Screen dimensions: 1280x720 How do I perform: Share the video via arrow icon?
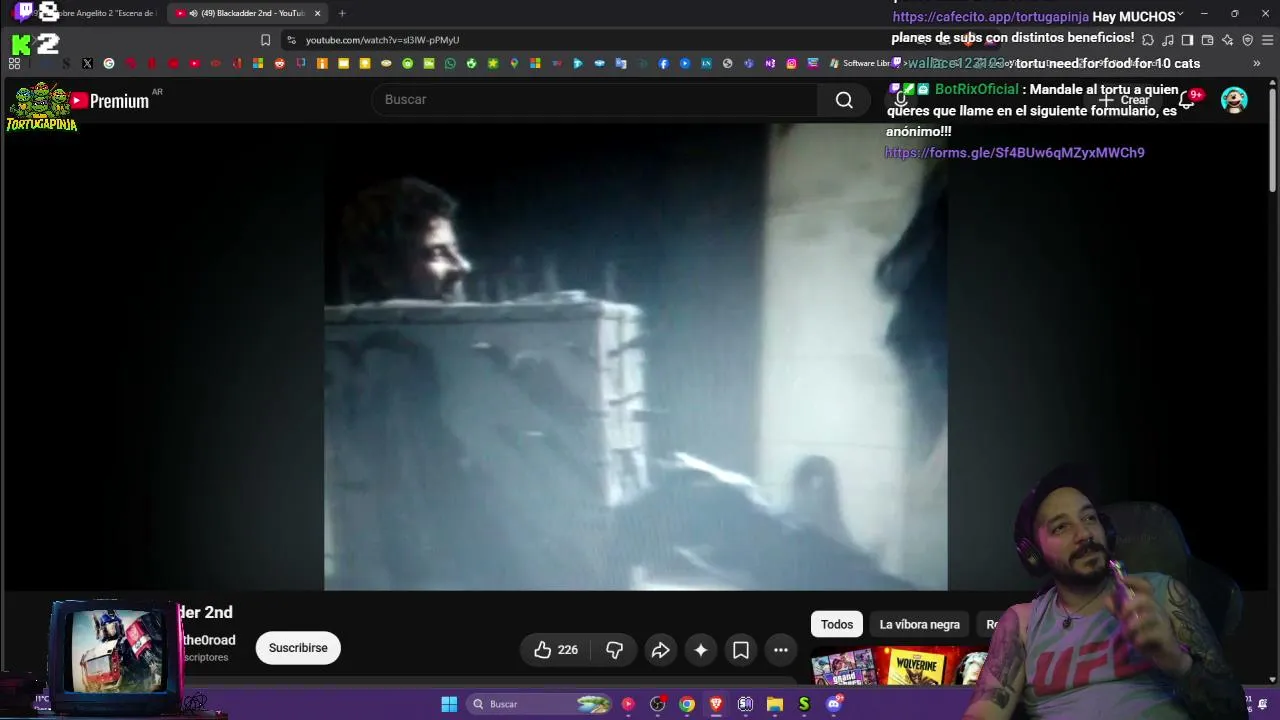(x=660, y=650)
